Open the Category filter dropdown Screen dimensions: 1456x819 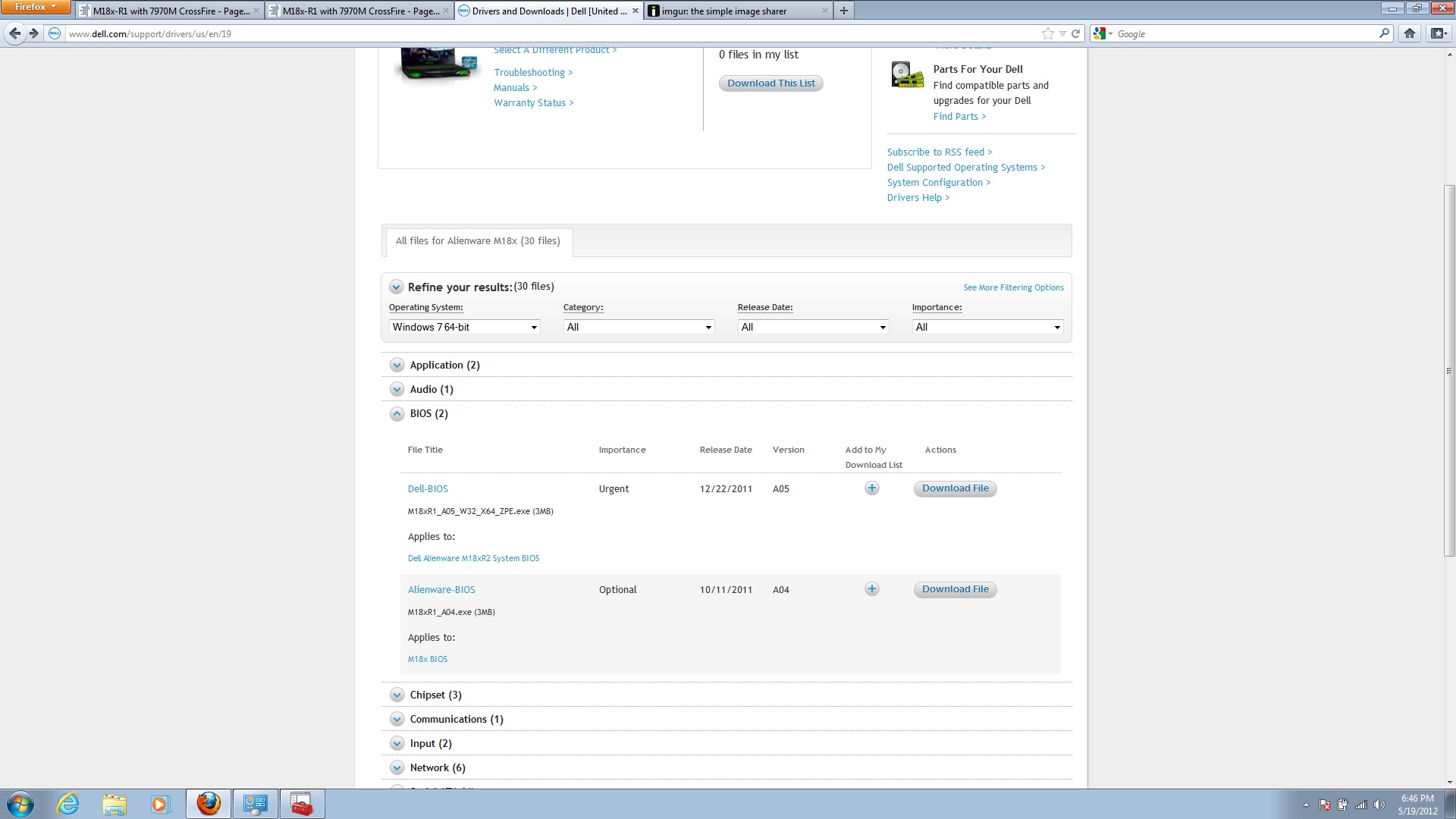(x=639, y=327)
